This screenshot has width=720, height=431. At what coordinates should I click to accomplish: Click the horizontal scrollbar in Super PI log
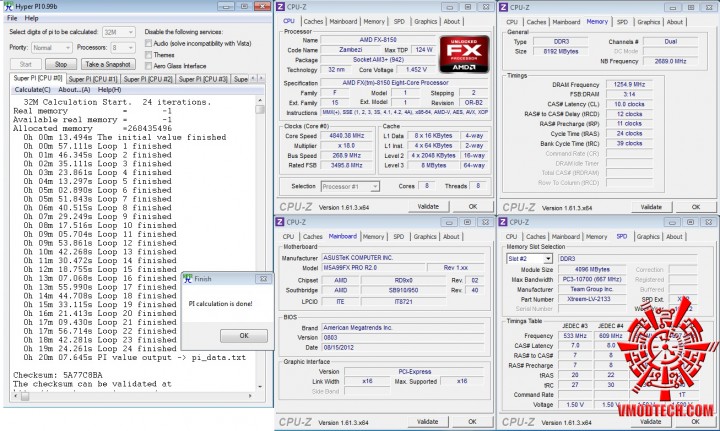135,396
